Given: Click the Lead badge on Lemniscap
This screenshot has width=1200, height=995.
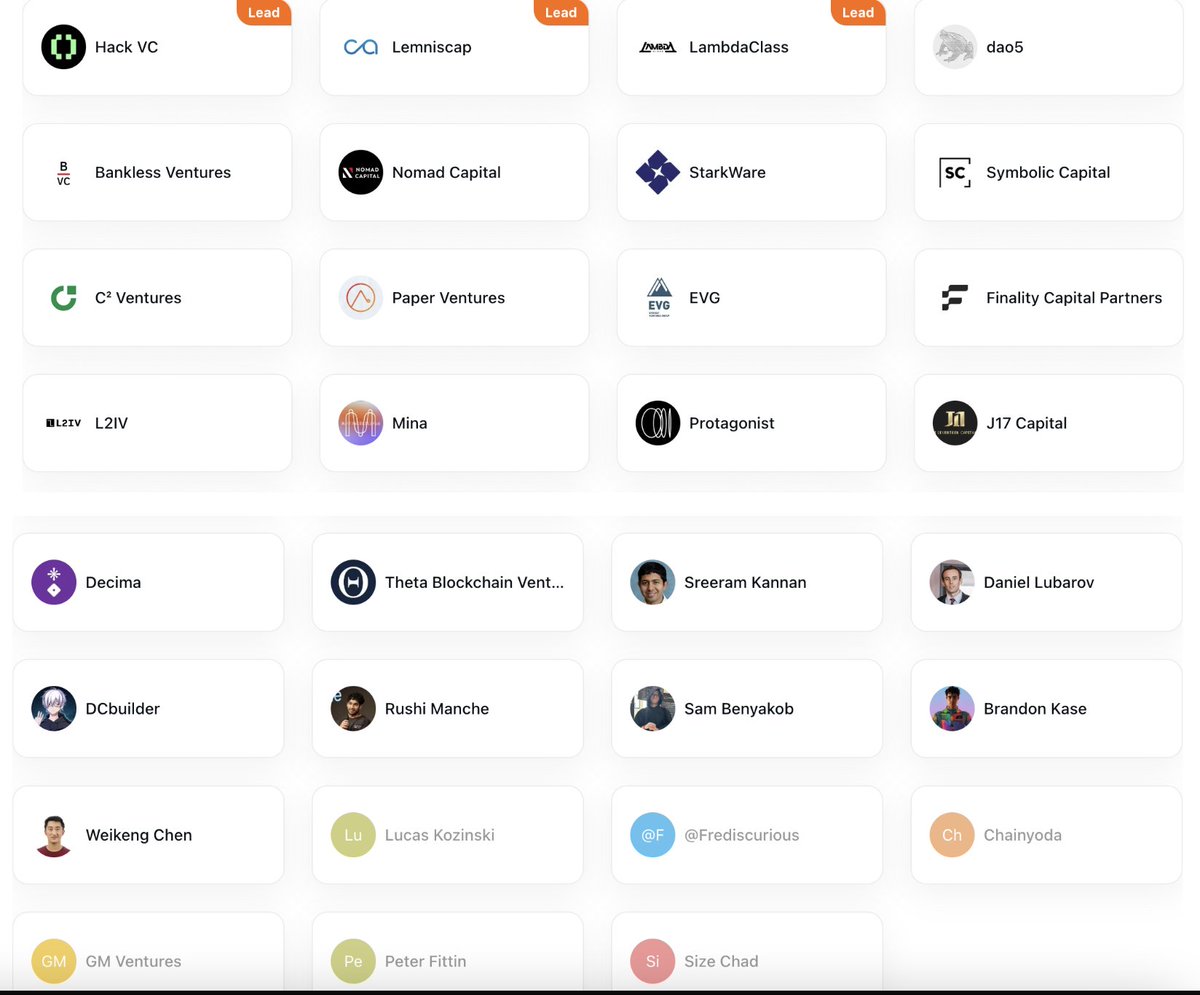Looking at the screenshot, I should pos(561,12).
